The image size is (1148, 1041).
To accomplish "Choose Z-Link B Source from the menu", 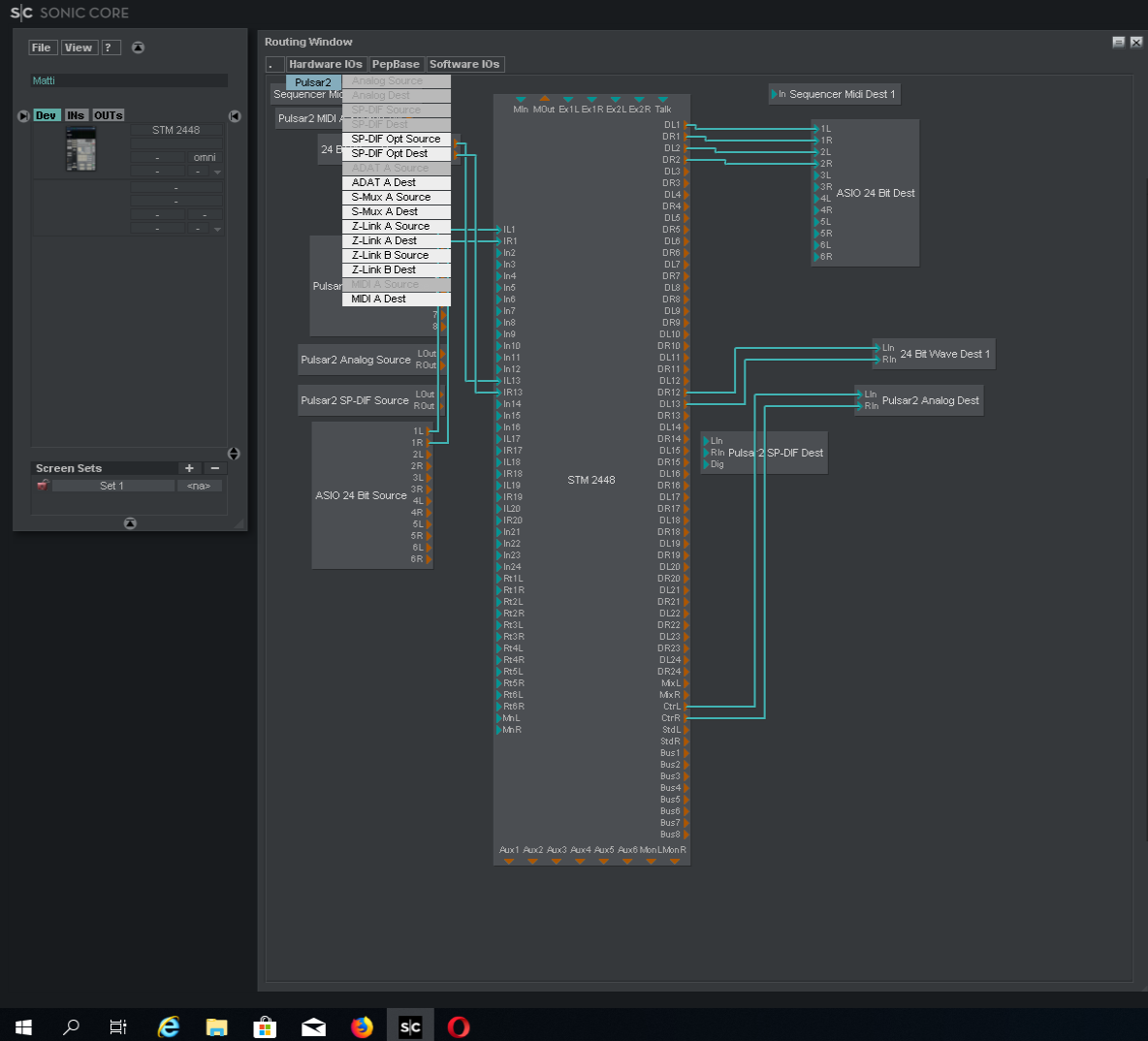I will [x=397, y=256].
